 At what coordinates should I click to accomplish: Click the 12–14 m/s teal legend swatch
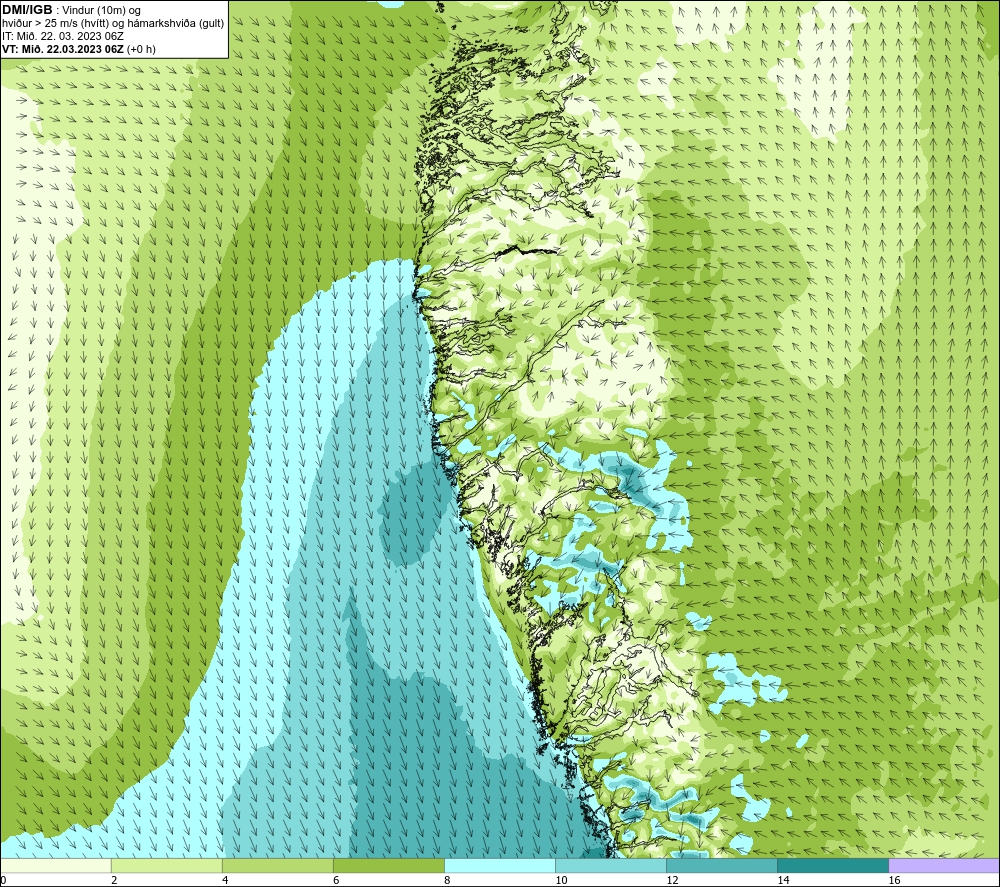point(721,865)
